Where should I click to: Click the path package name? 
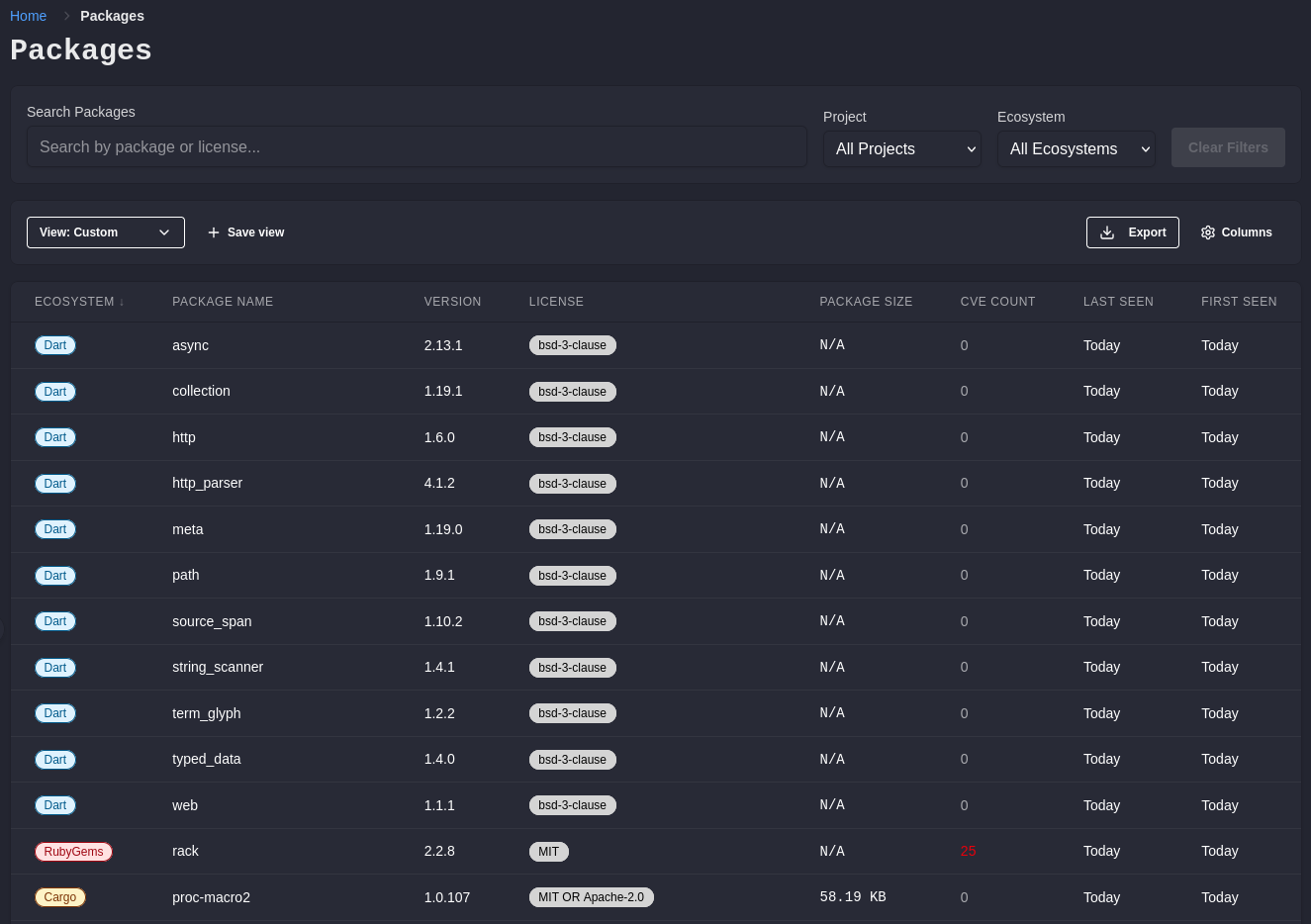[x=186, y=575]
